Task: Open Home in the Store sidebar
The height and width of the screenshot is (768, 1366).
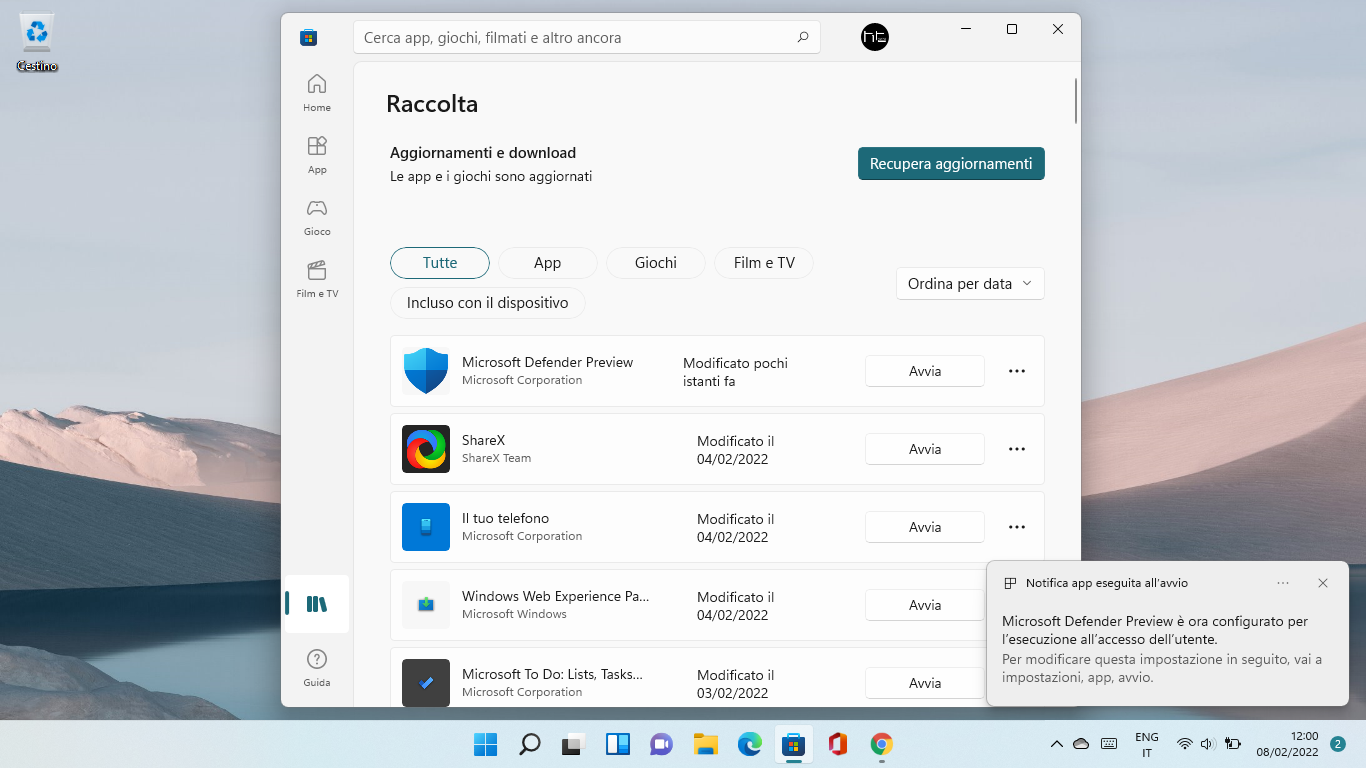Action: (317, 92)
